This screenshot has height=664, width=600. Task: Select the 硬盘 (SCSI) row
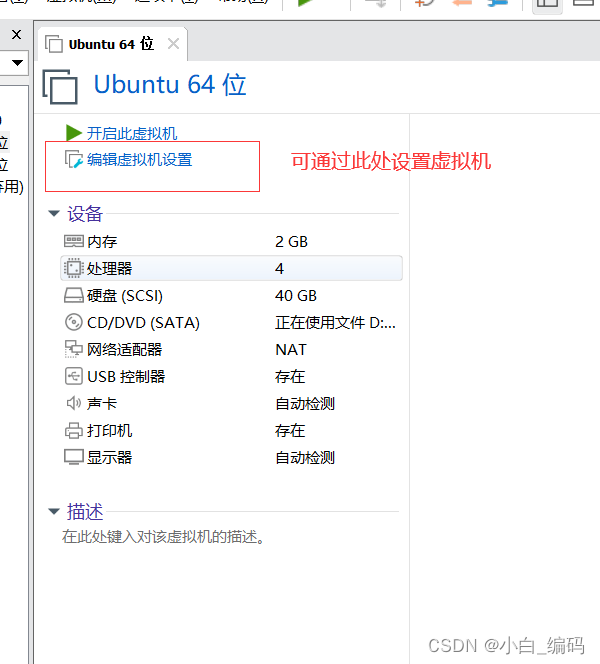pos(231,296)
